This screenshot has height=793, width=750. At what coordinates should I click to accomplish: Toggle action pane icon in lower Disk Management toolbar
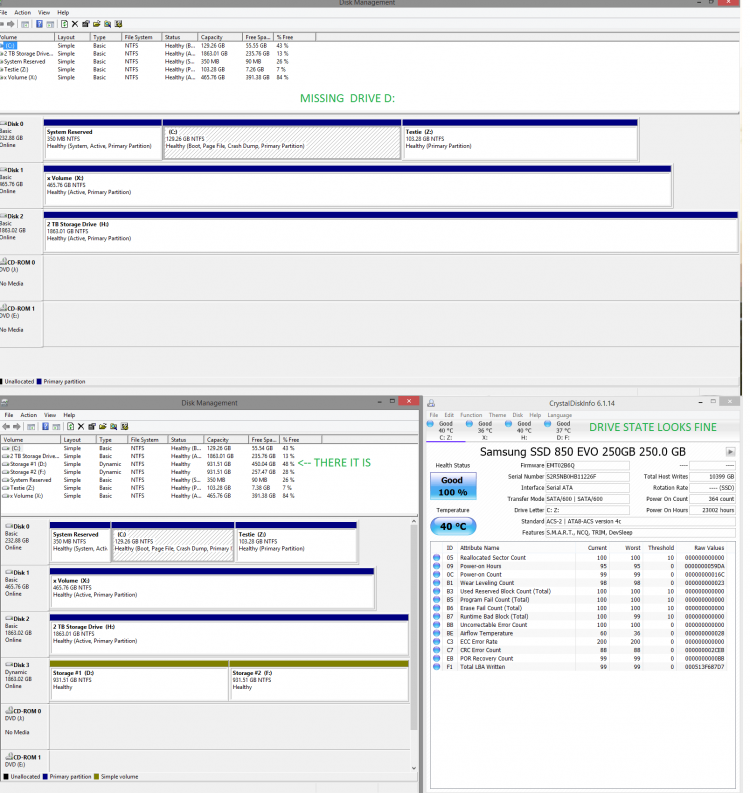coord(56,426)
